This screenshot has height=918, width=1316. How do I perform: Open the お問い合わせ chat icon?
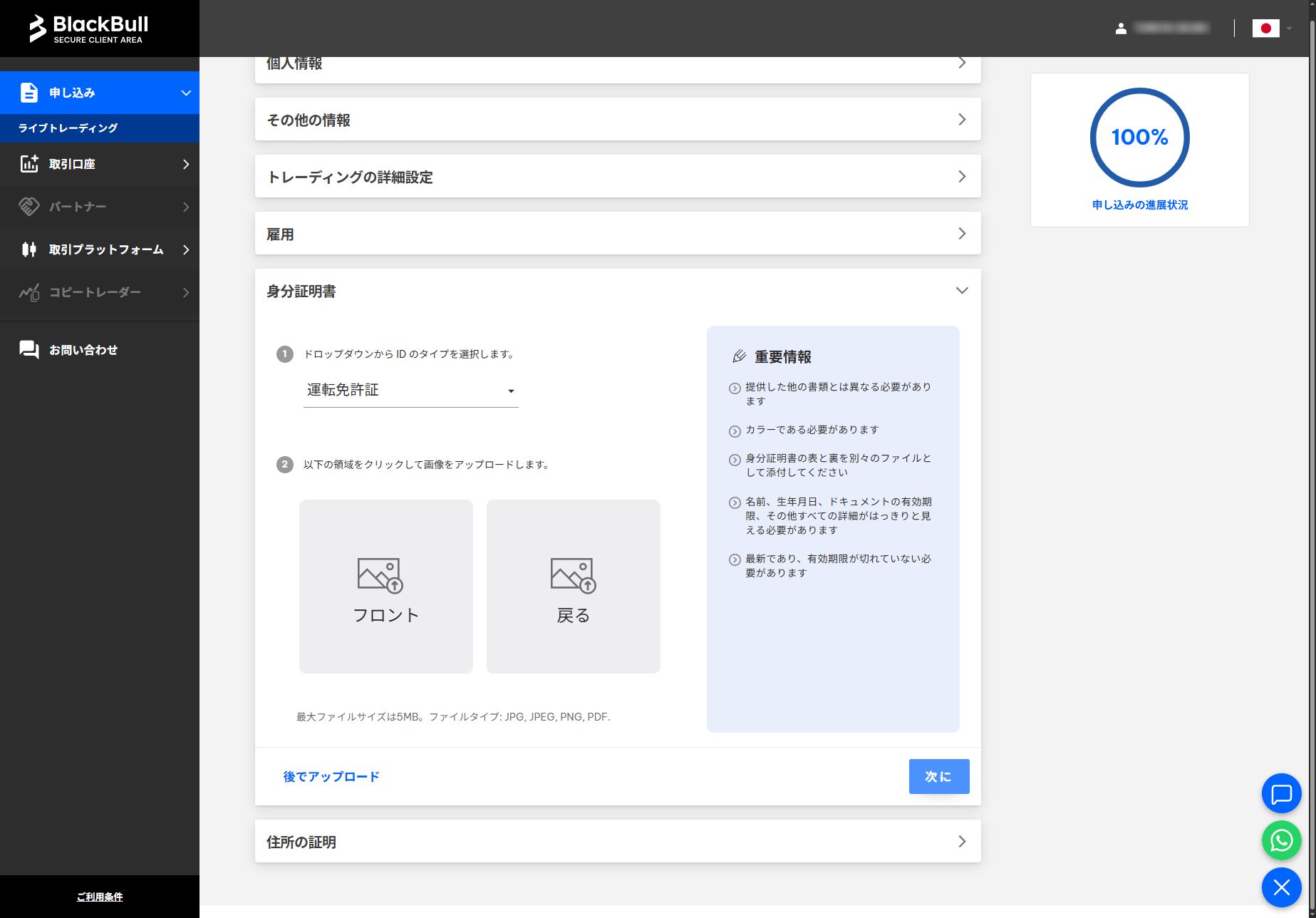pyautogui.click(x=28, y=349)
